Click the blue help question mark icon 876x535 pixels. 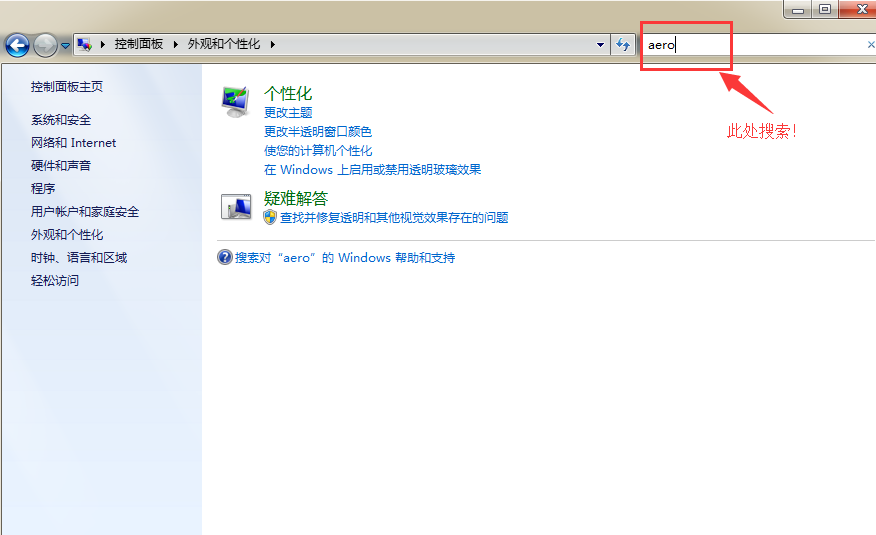pos(225,257)
